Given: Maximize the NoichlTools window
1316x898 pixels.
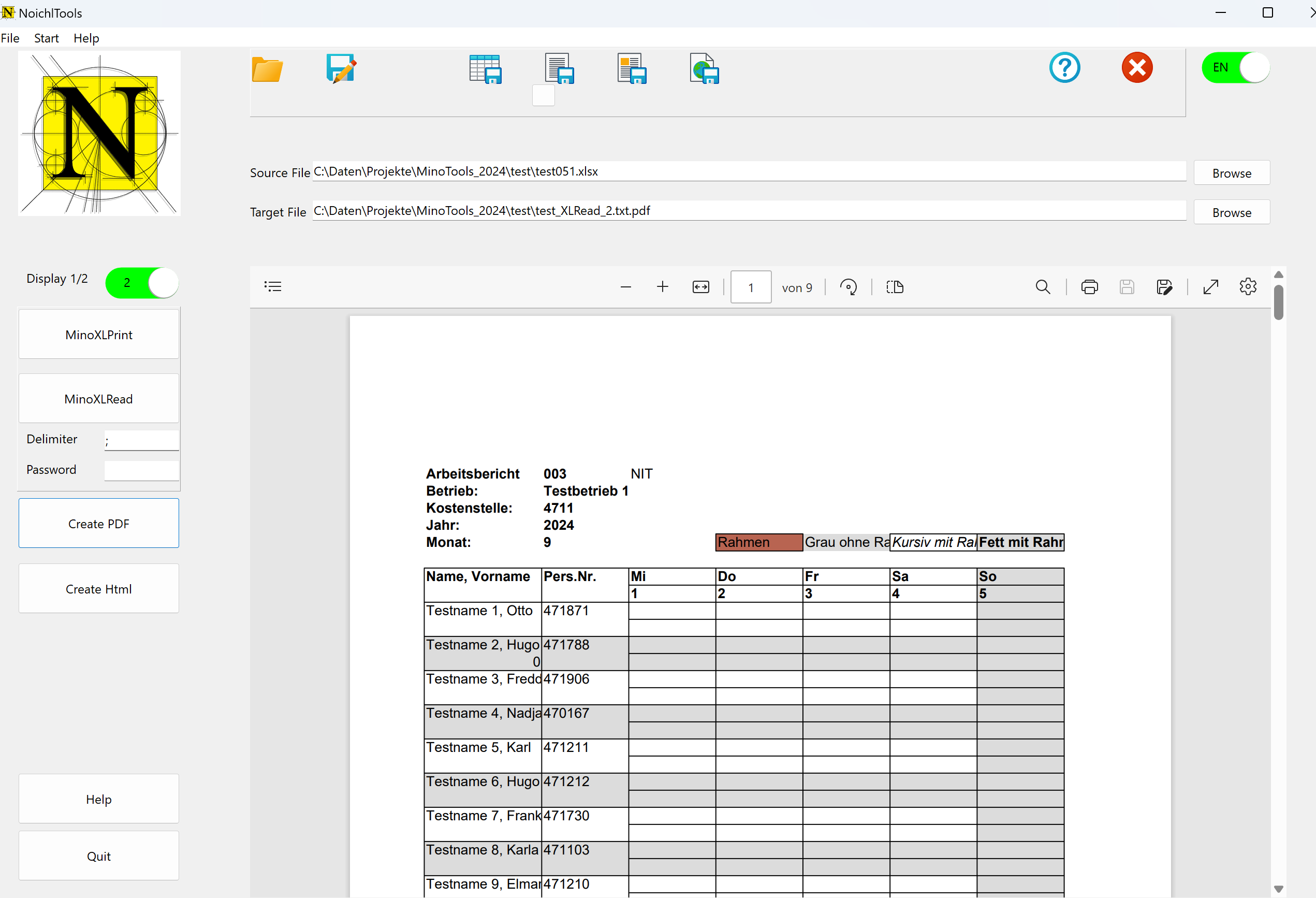Looking at the screenshot, I should point(1268,12).
